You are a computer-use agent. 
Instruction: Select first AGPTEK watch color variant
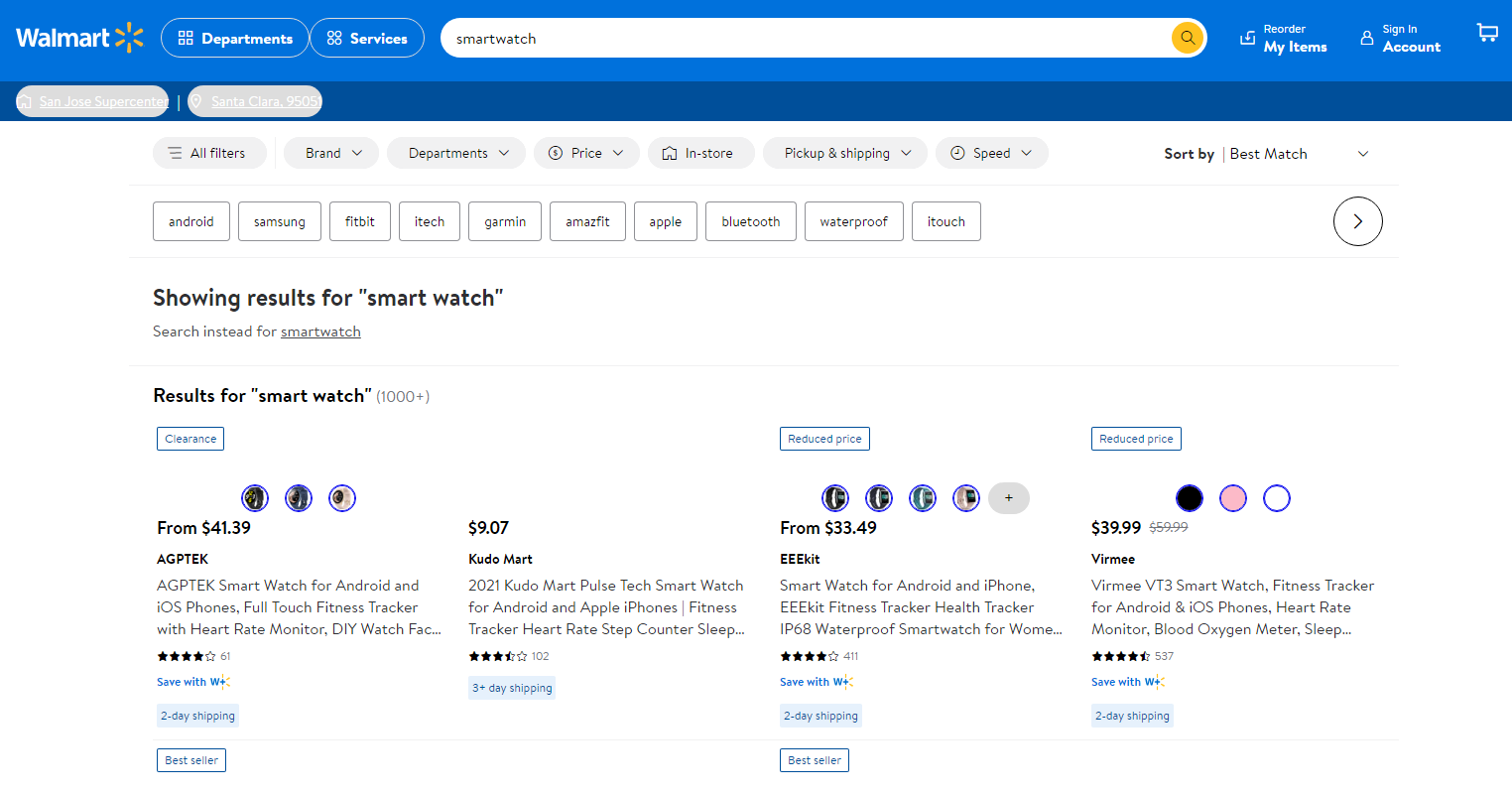tap(255, 498)
